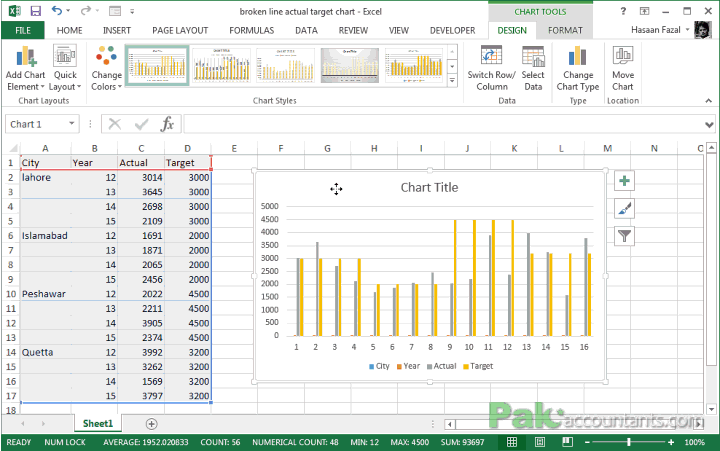This screenshot has width=720, height=451.
Task: Click the Excel application icon
Action: coord(14,11)
